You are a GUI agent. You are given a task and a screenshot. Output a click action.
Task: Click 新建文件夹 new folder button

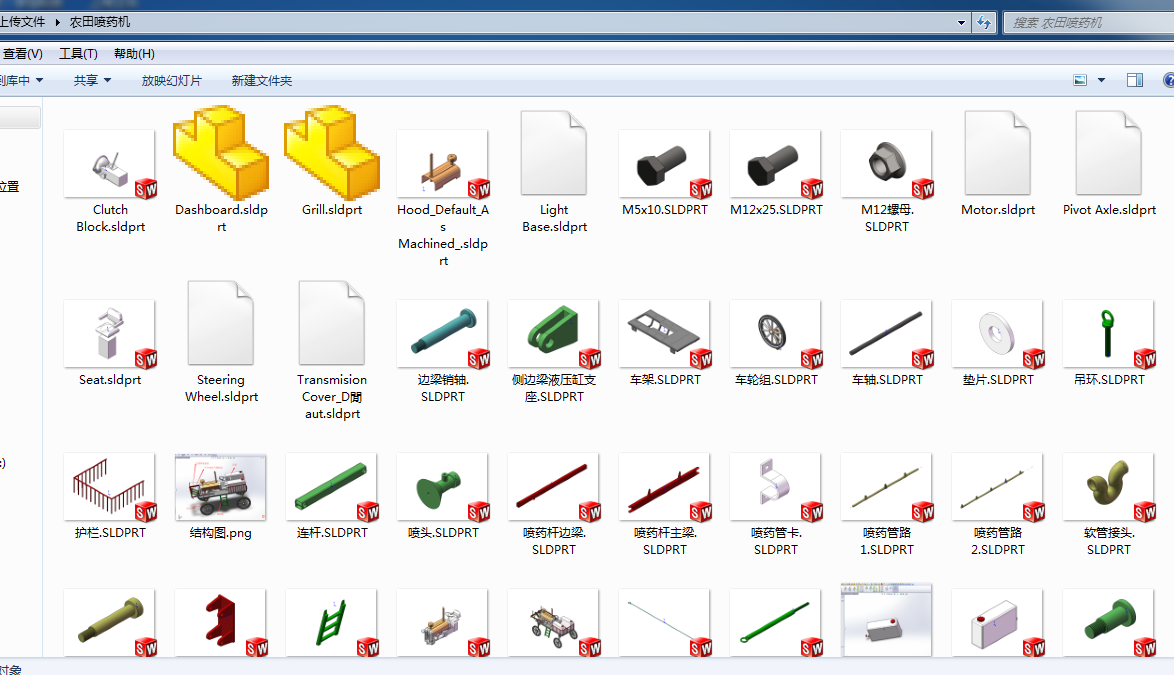coord(261,80)
